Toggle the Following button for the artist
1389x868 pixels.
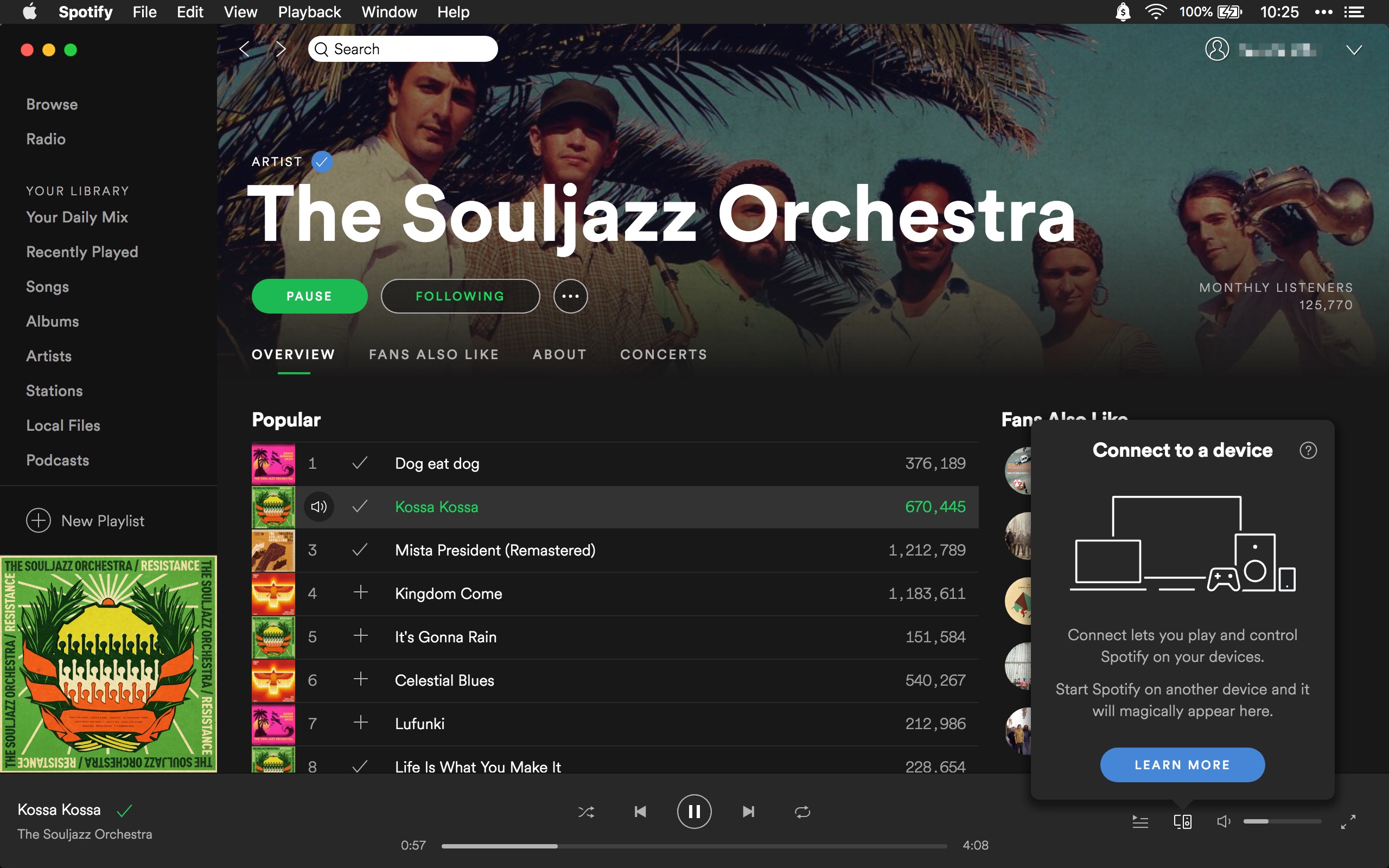tap(460, 296)
